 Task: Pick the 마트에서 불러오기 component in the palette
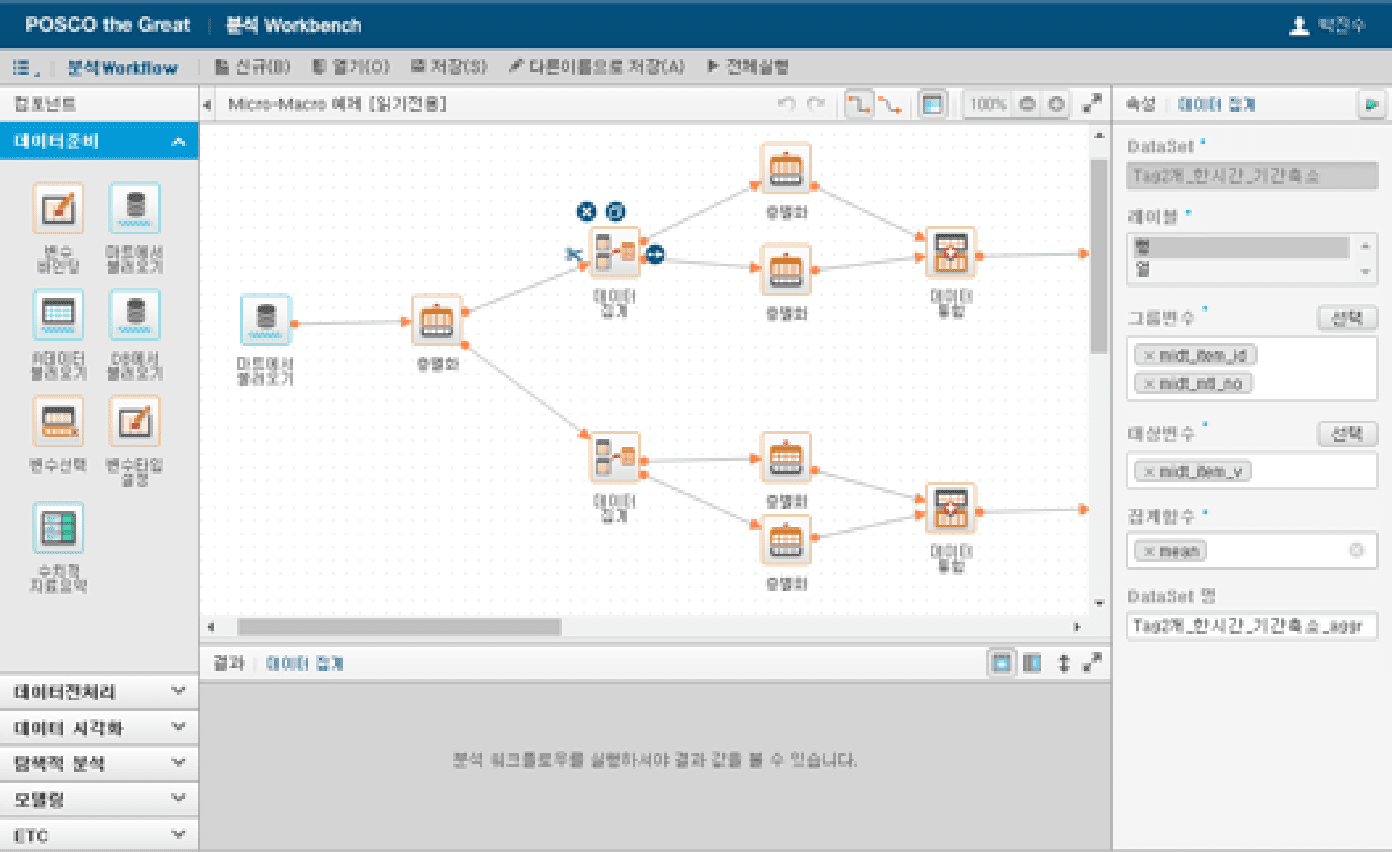[134, 229]
